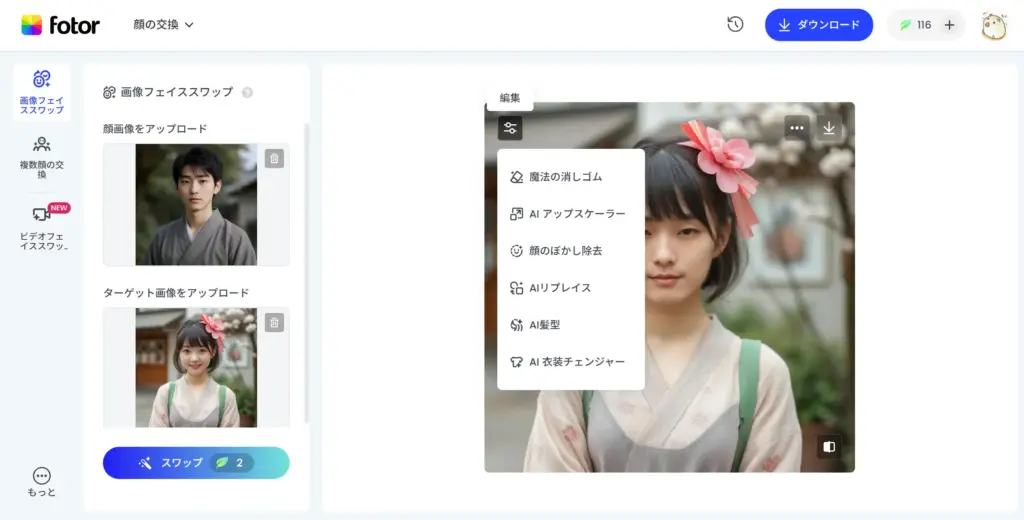Toggle the before/after compare icon

[829, 447]
